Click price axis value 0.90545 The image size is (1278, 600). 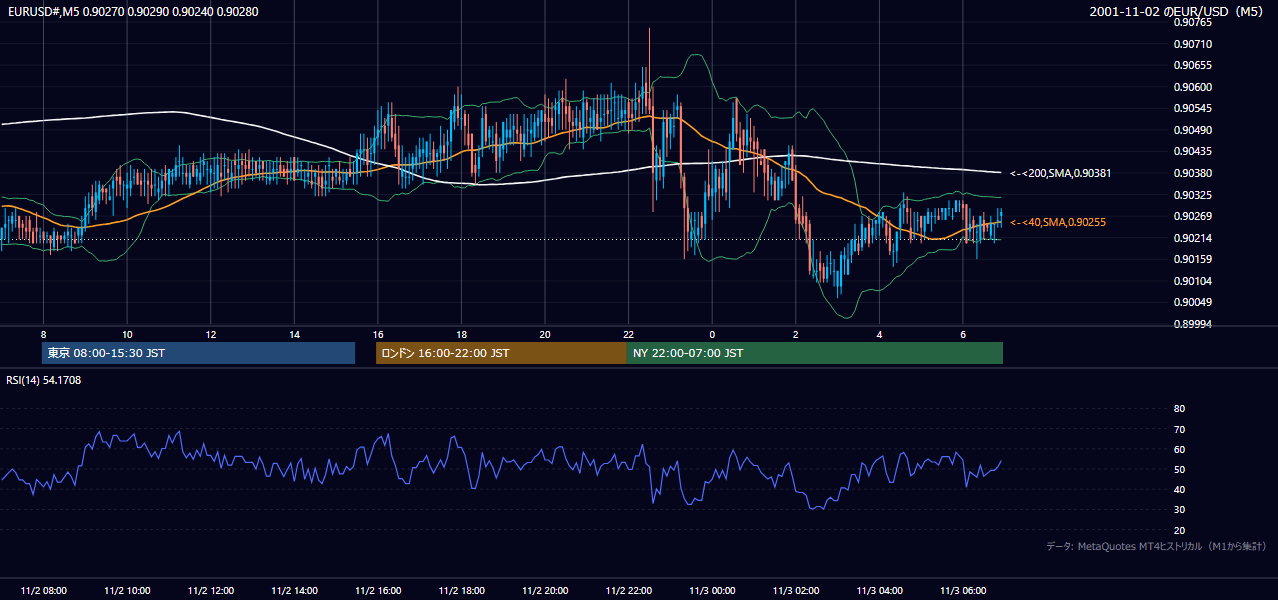[x=1193, y=108]
